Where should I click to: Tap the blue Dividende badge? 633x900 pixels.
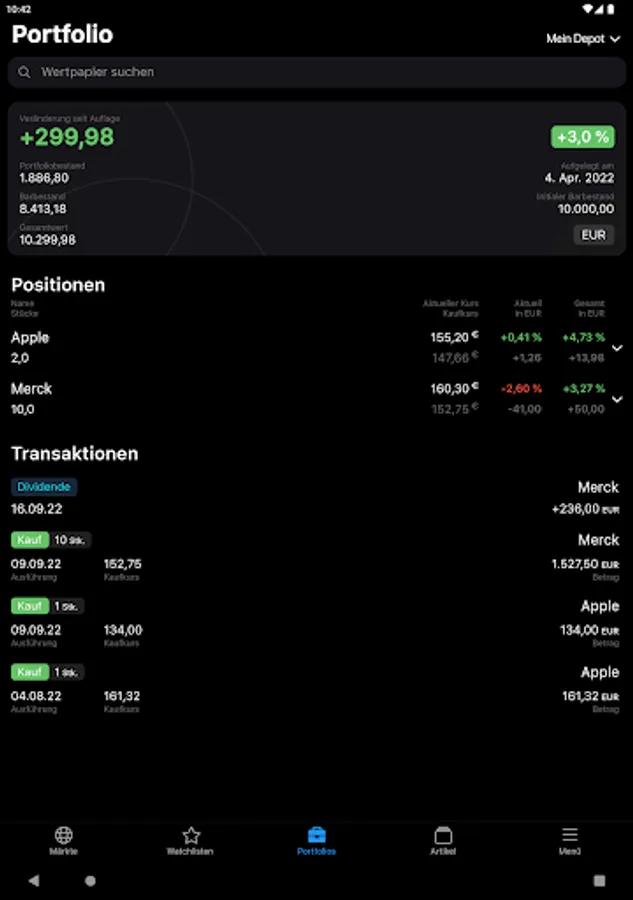pyautogui.click(x=43, y=486)
